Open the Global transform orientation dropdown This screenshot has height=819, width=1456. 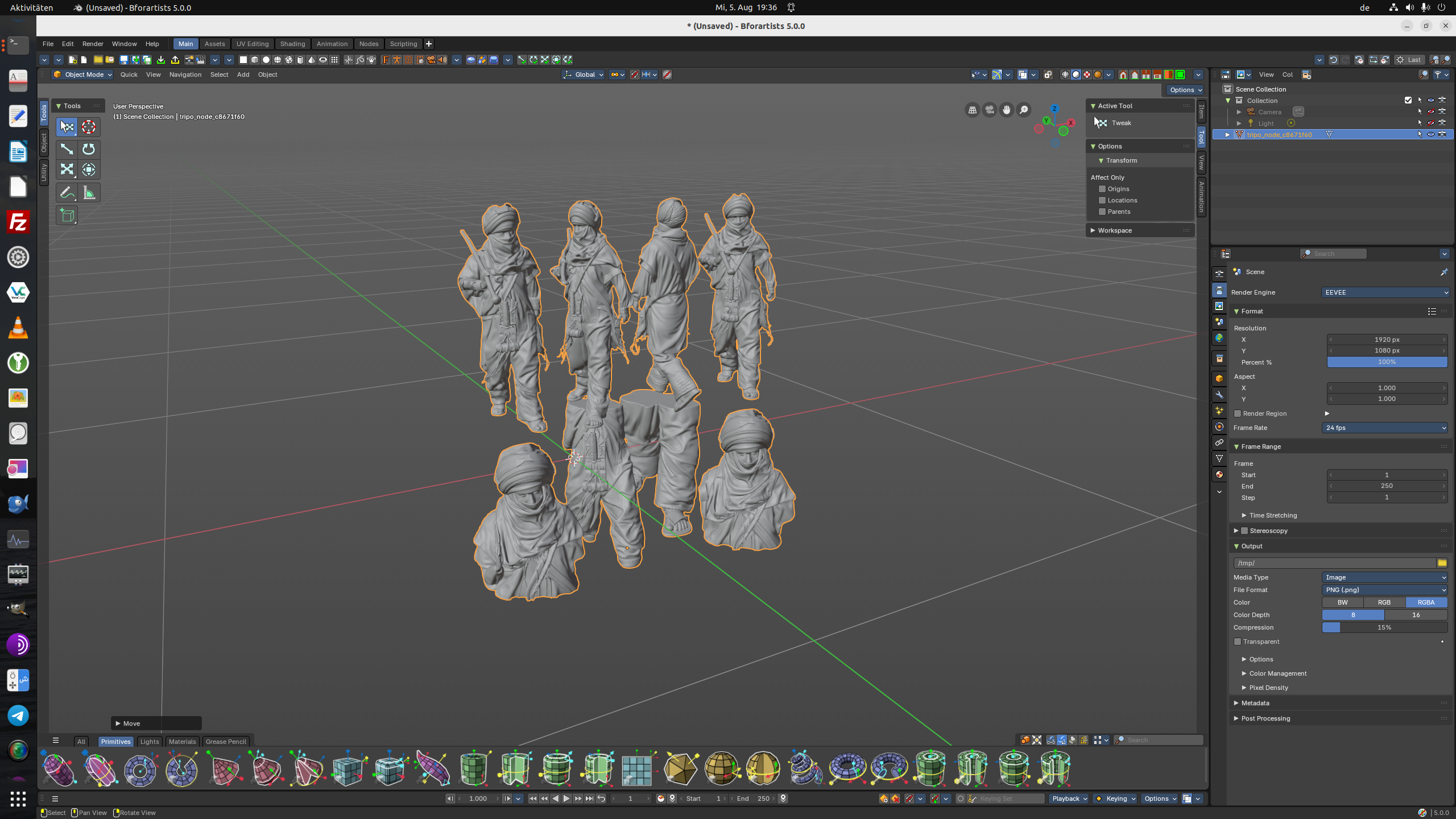tap(583, 75)
